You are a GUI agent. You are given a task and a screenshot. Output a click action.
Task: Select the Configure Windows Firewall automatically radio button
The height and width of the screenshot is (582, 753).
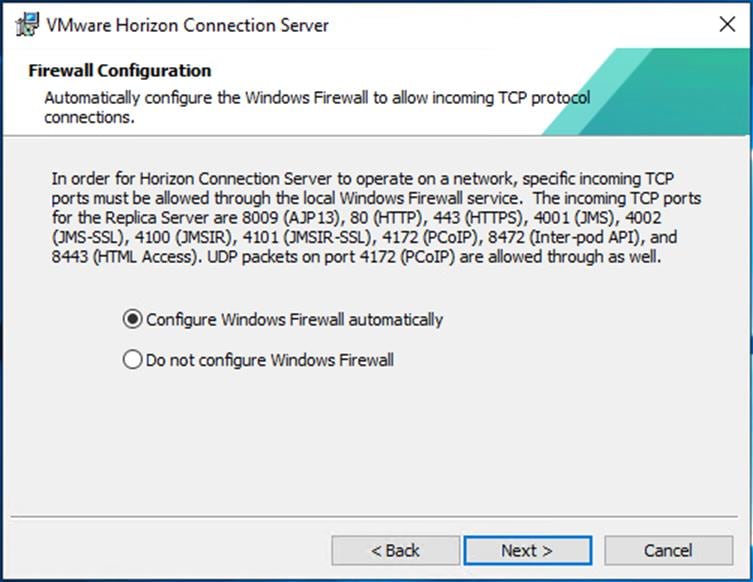132,320
